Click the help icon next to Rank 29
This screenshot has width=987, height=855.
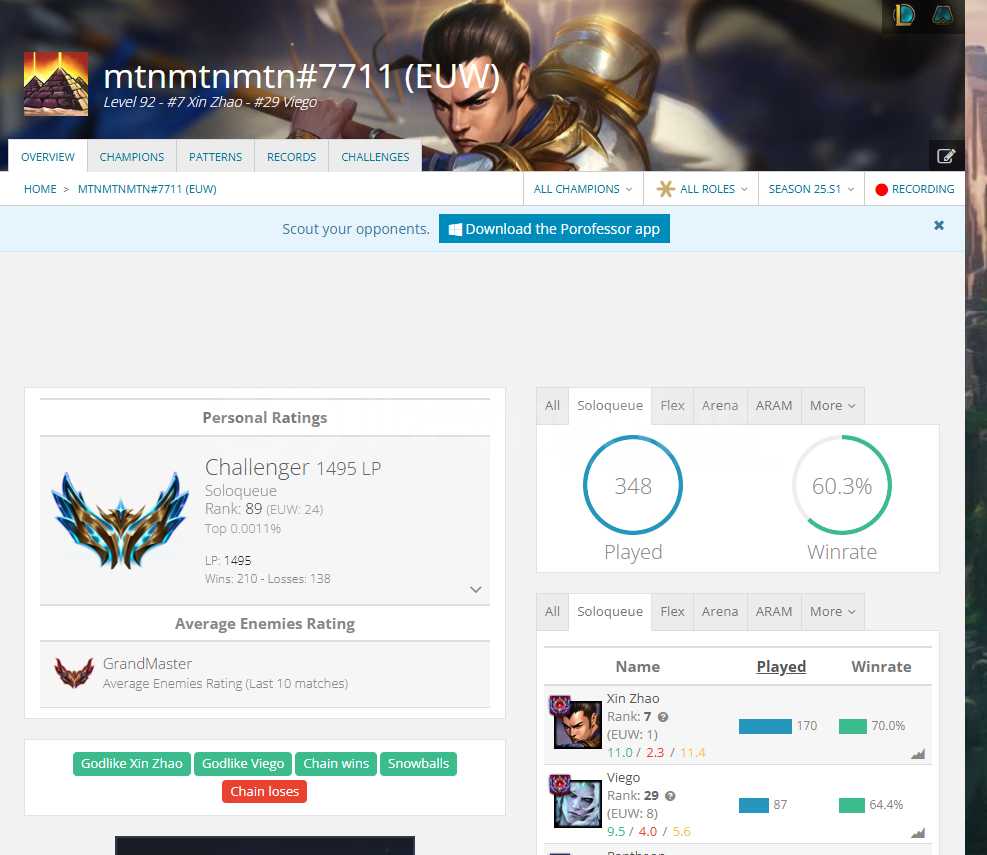coord(670,796)
